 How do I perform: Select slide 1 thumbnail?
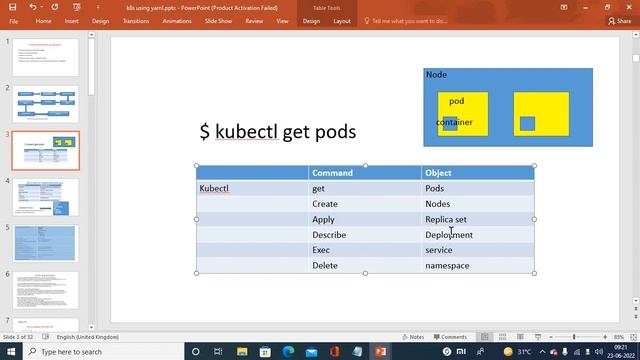45,57
